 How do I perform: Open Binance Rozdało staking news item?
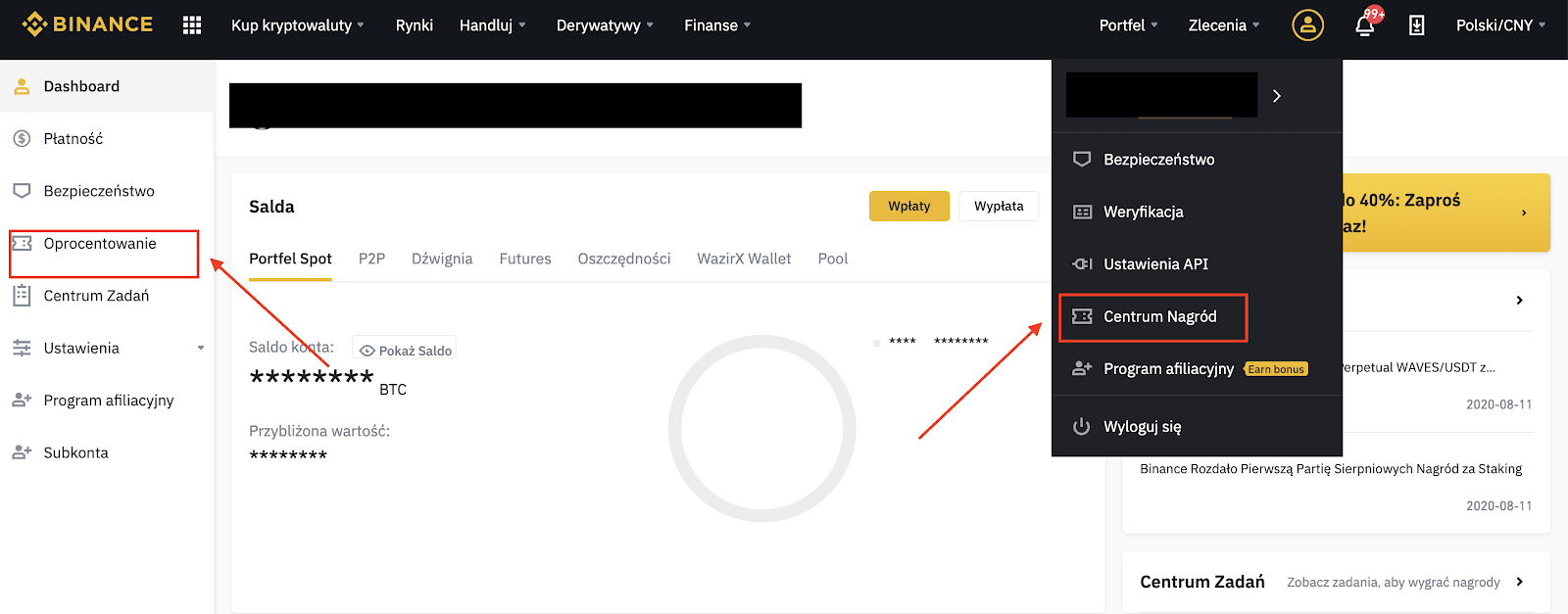point(1331,469)
